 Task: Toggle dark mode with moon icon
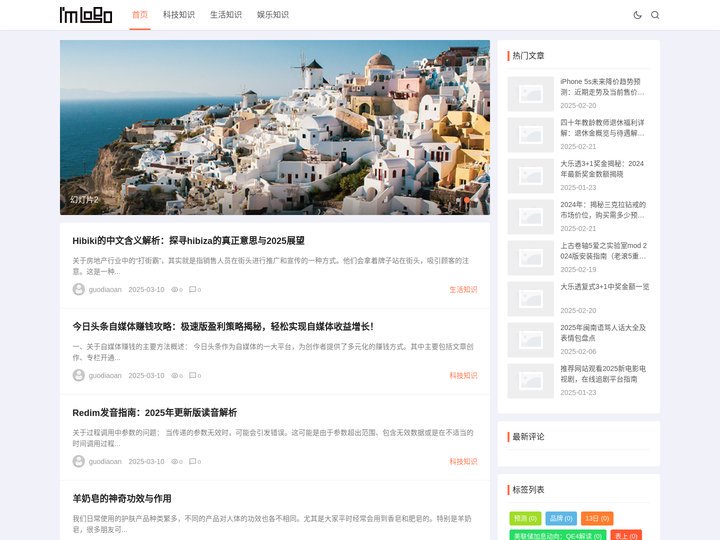[x=637, y=15]
